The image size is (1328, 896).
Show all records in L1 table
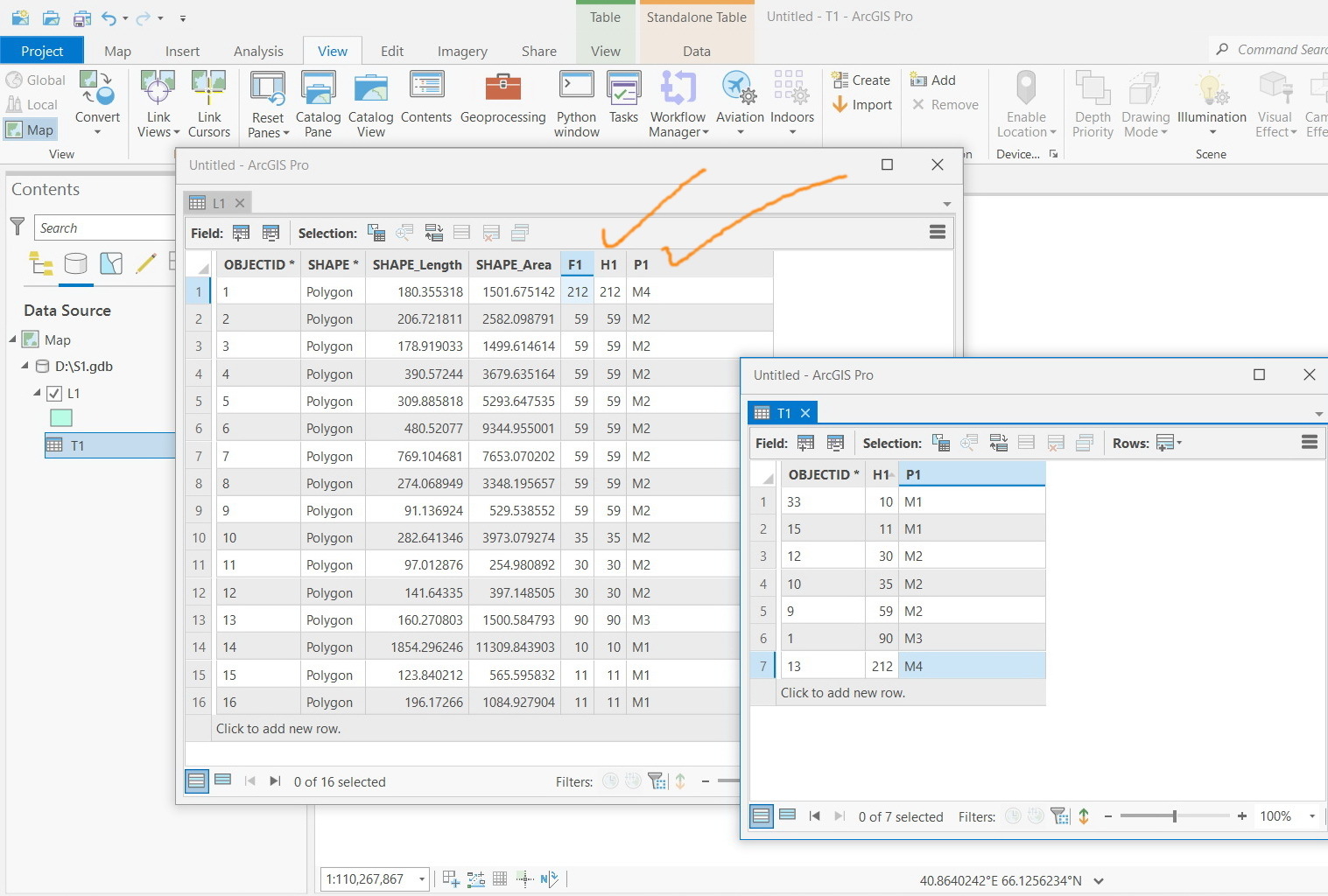197,780
